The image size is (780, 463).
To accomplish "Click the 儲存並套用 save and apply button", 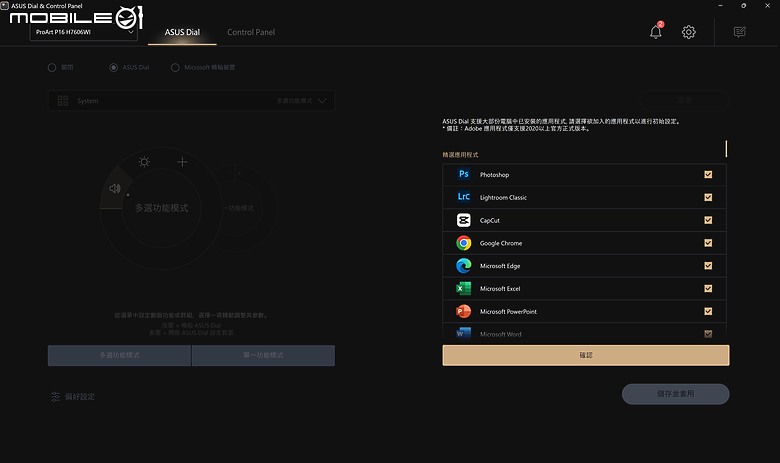I will (676, 394).
